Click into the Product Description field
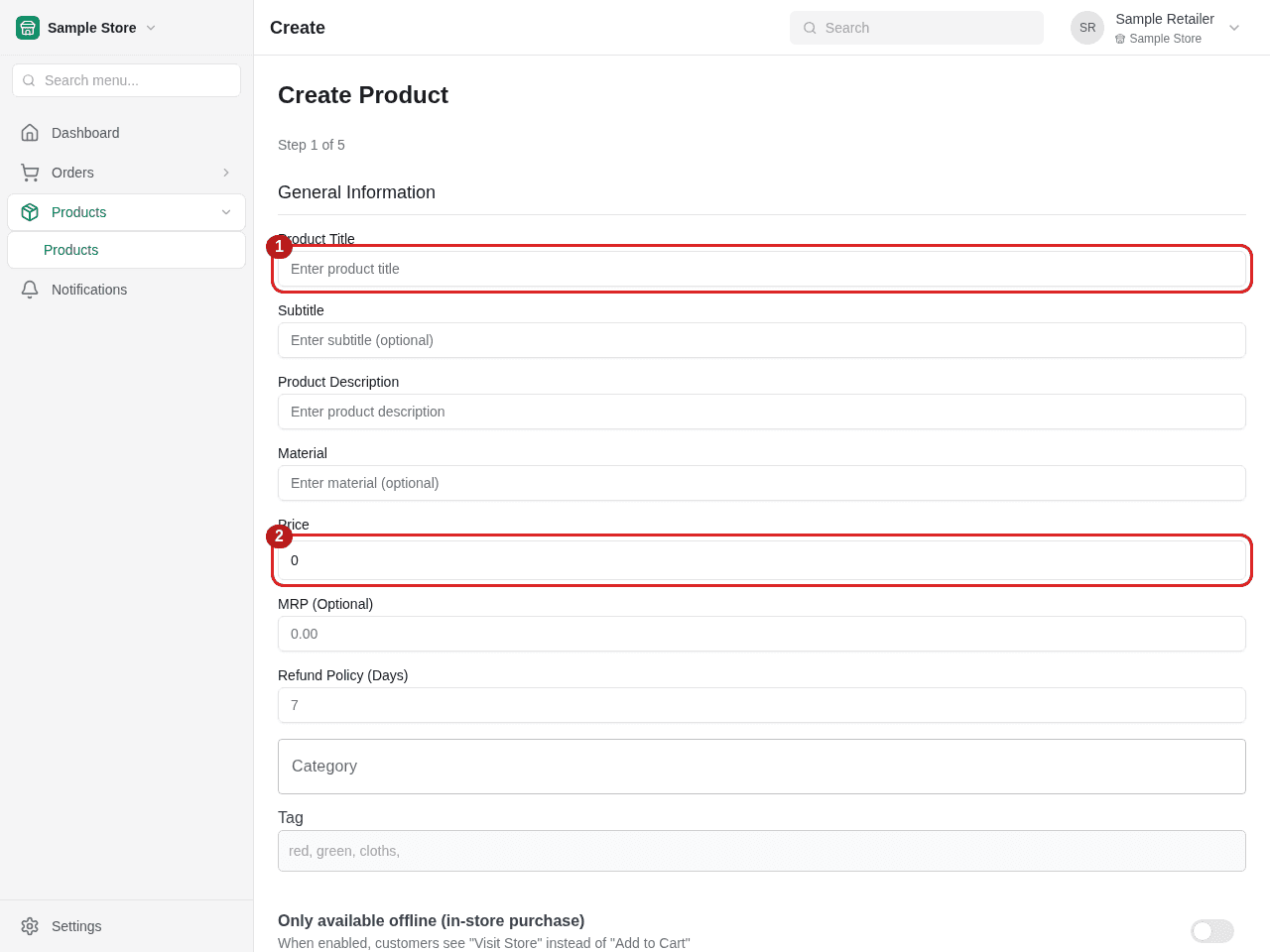Screen dimensions: 1270x952 click(x=762, y=412)
